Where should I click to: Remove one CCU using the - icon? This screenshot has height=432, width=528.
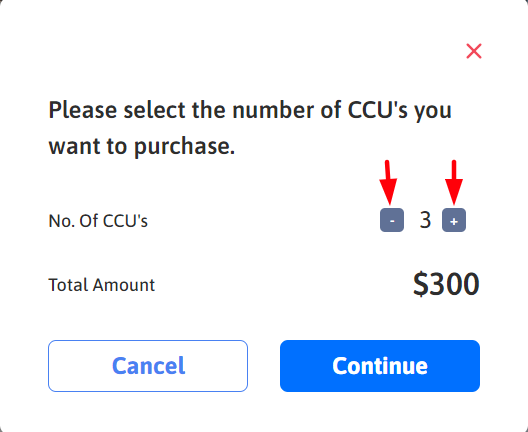tap(392, 220)
